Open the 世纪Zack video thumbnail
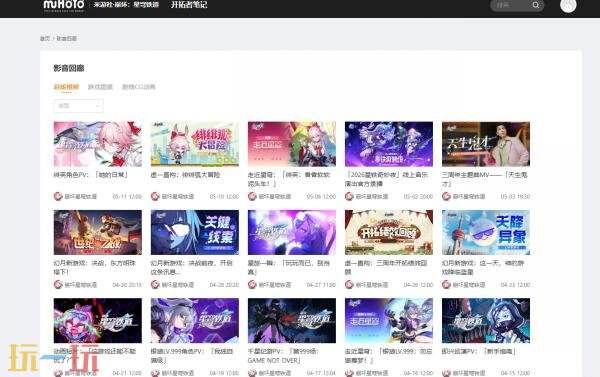The height and width of the screenshot is (377, 600). 98,232
